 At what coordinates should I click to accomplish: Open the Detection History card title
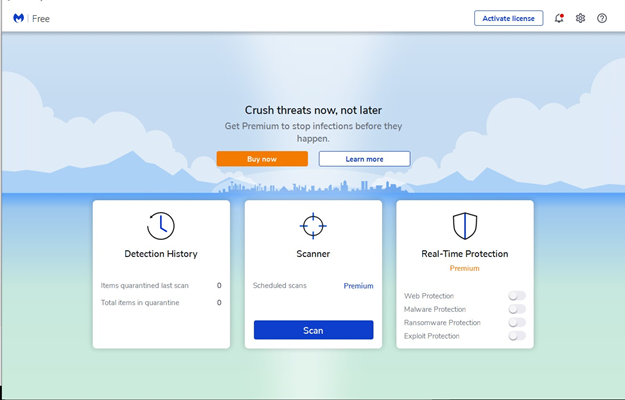coord(161,254)
